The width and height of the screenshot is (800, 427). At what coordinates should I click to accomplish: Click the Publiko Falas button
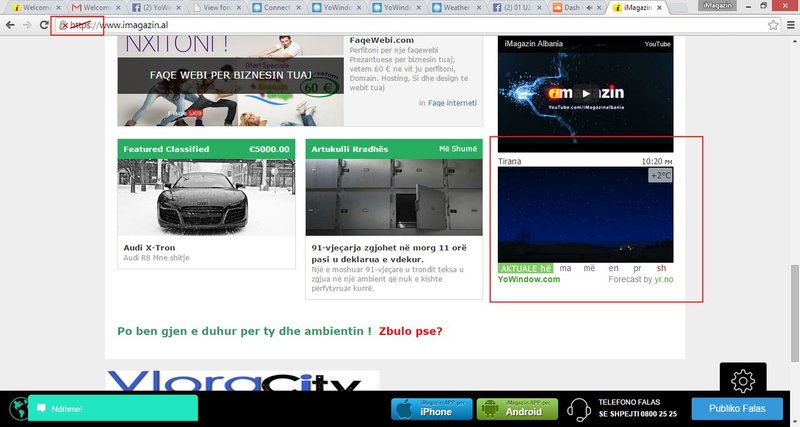[737, 409]
